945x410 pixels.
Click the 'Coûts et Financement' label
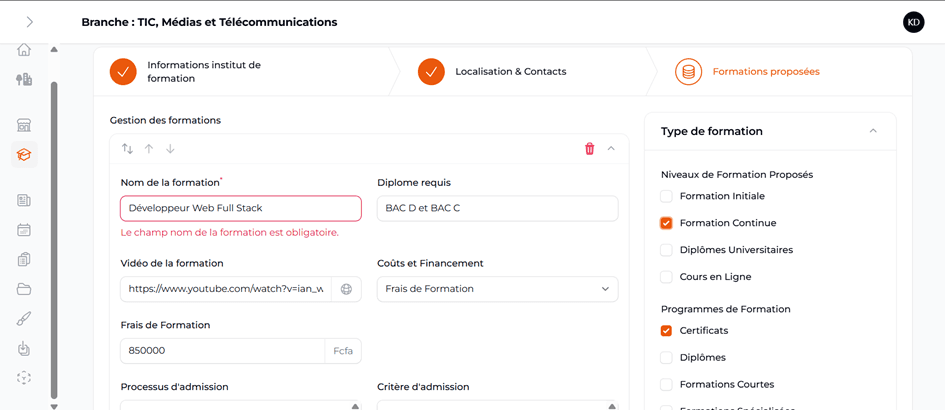(x=430, y=263)
